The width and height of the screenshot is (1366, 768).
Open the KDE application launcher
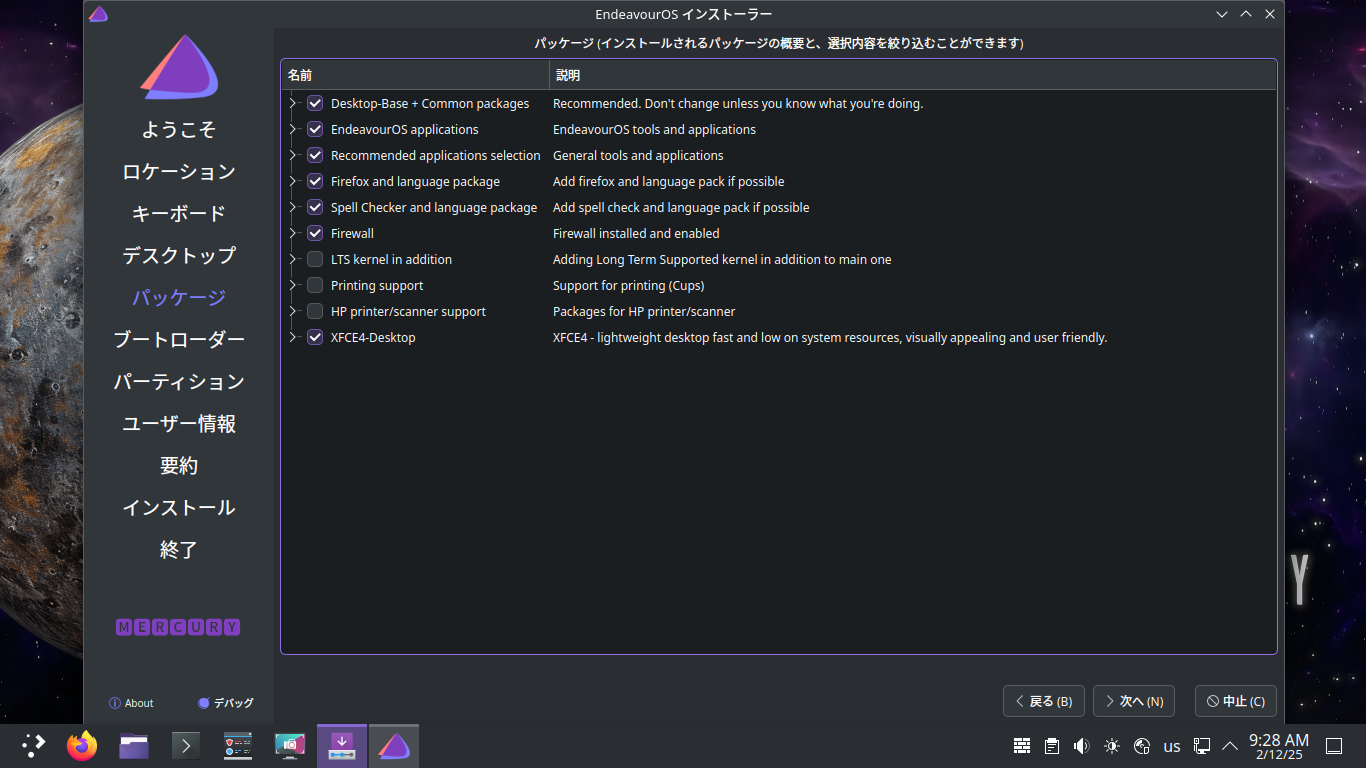[34, 745]
